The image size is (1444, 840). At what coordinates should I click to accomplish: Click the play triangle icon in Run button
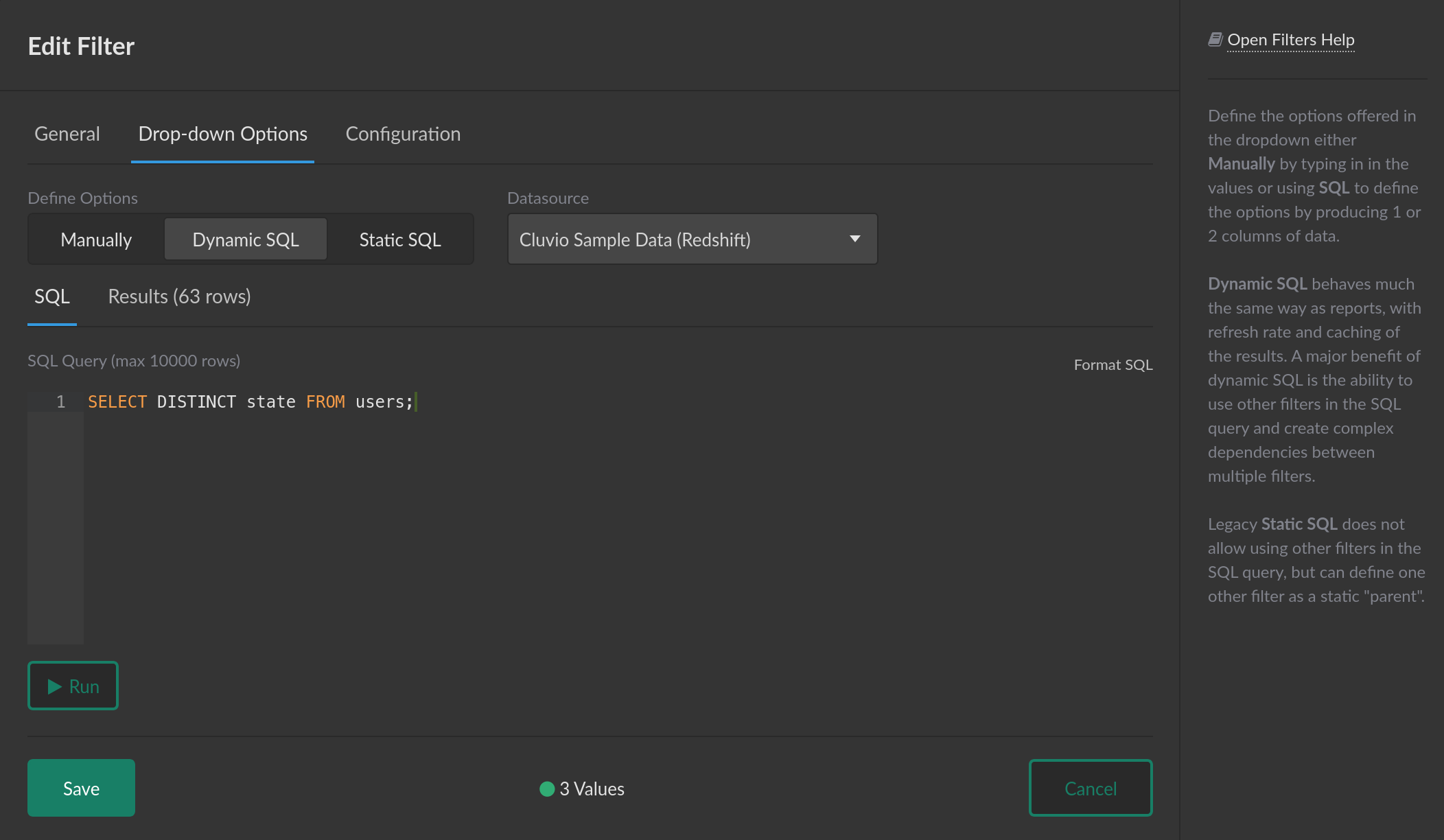coord(54,686)
